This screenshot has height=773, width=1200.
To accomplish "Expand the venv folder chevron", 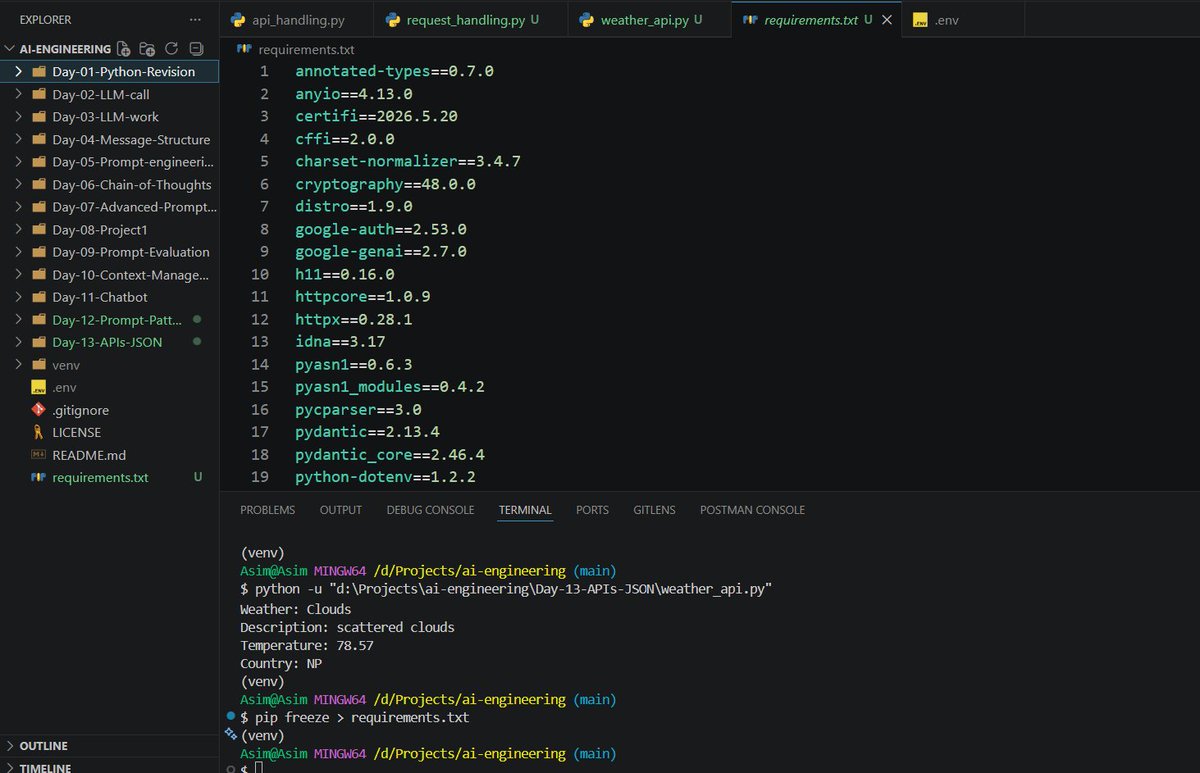I will (18, 365).
